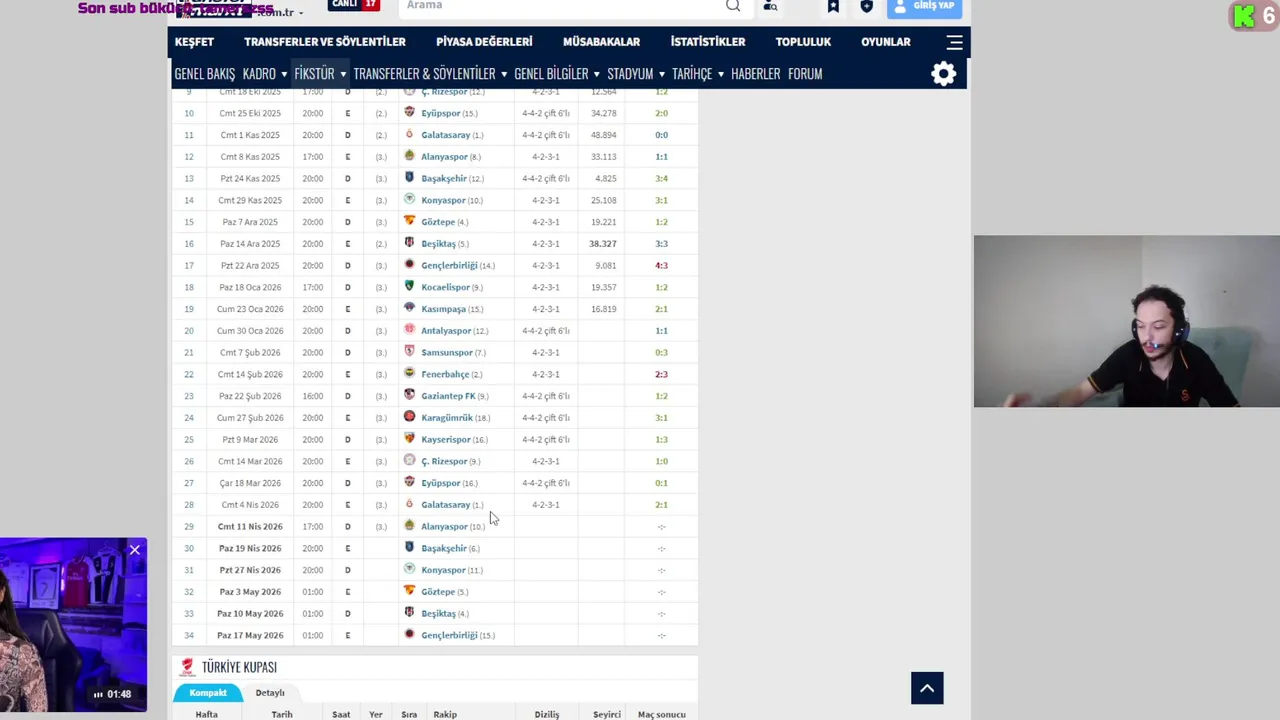Click the Gençlerbirliği crest in row 17
1280x720 pixels.
pos(409,265)
